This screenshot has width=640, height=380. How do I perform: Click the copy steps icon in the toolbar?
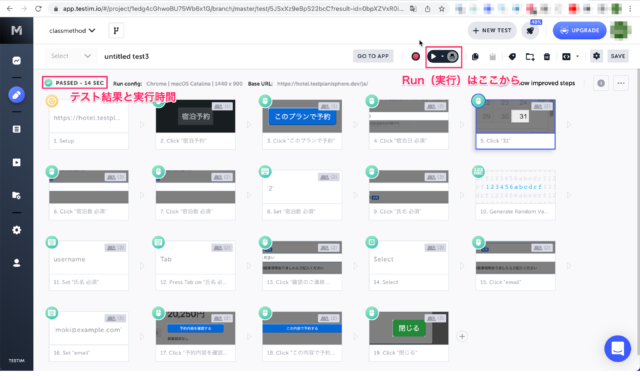click(x=475, y=57)
